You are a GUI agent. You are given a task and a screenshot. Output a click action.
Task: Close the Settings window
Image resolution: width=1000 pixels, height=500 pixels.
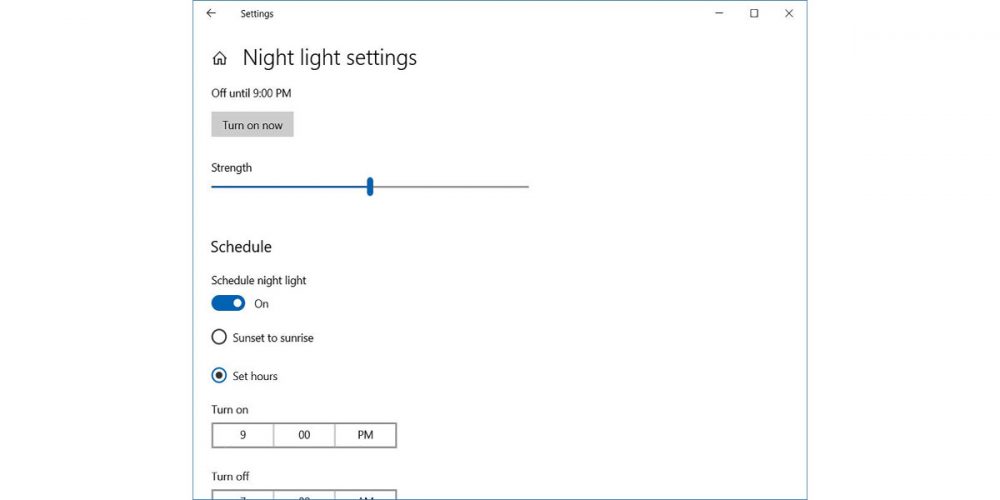click(x=789, y=14)
